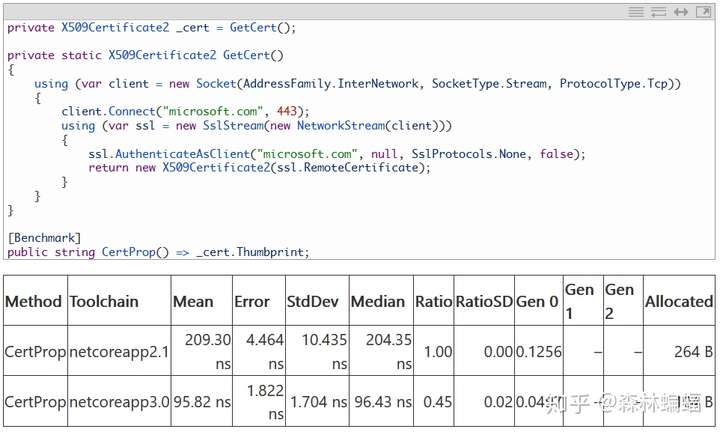
Task: Click the StdDev column header
Action: 310,301
